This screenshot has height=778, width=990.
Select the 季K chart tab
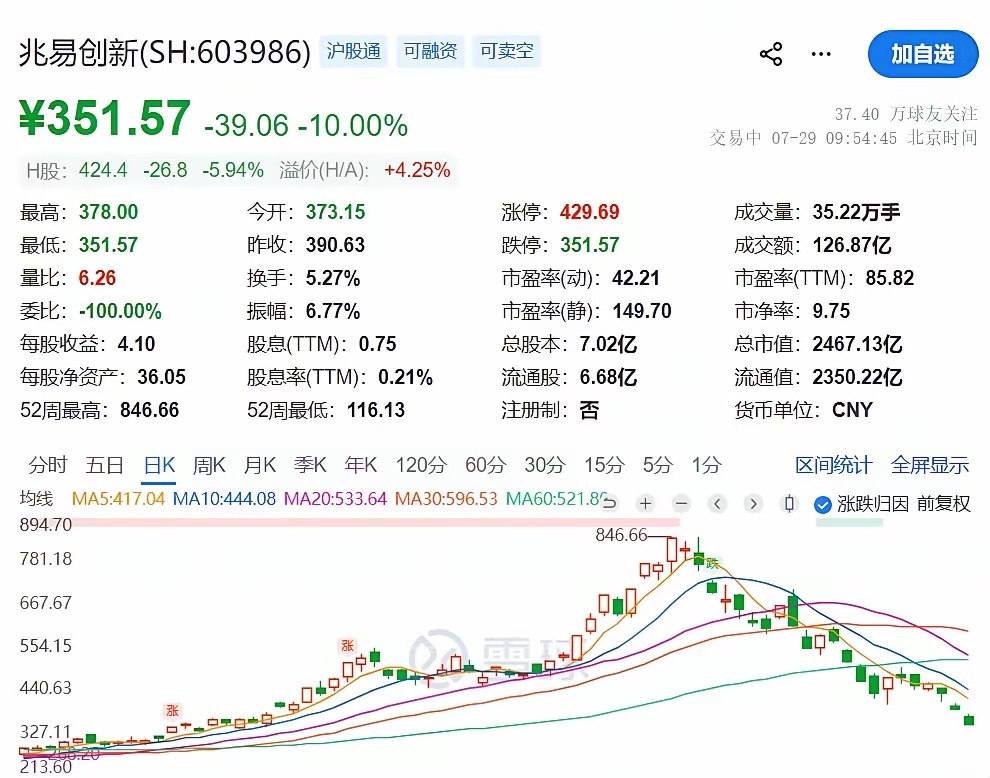pos(310,465)
